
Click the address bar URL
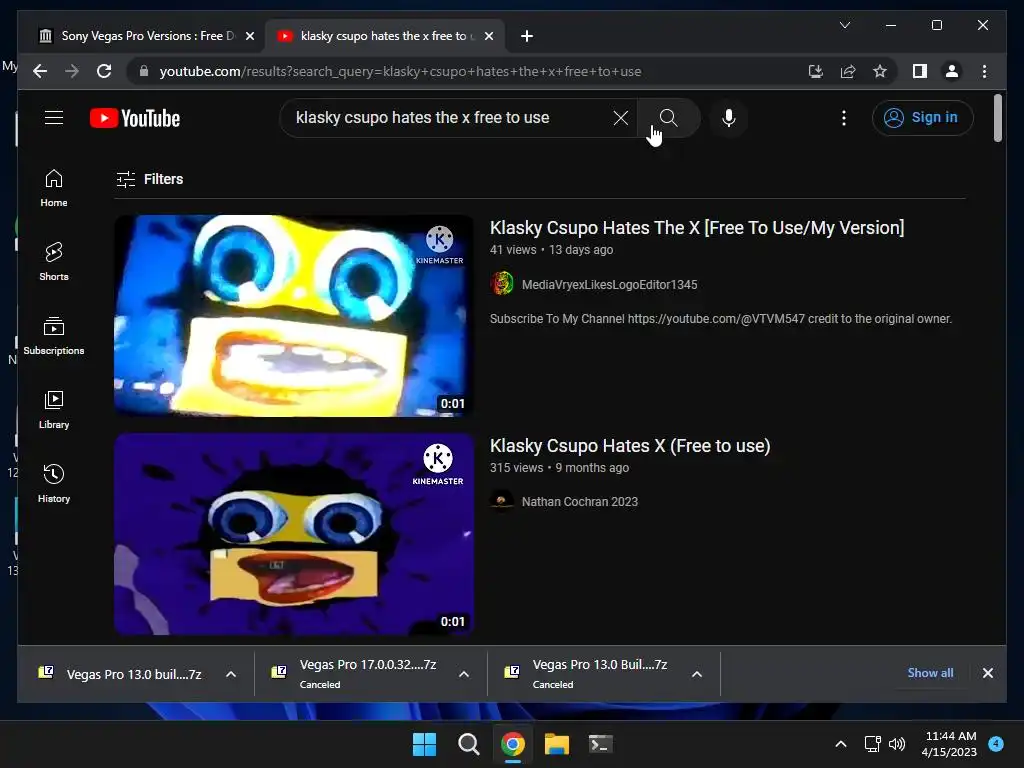400,71
